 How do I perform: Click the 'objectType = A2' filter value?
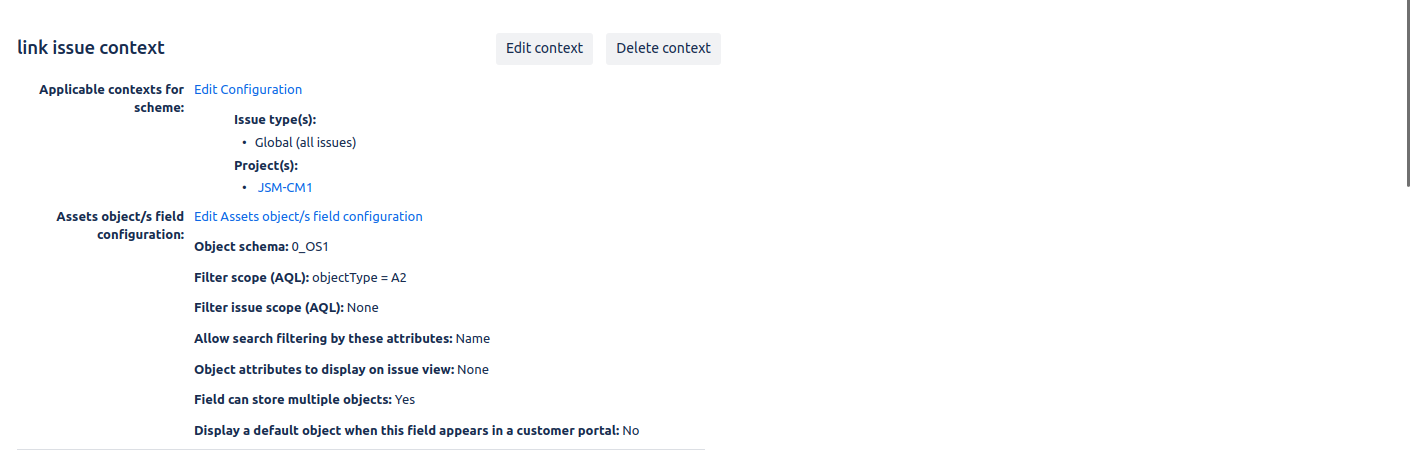[359, 277]
